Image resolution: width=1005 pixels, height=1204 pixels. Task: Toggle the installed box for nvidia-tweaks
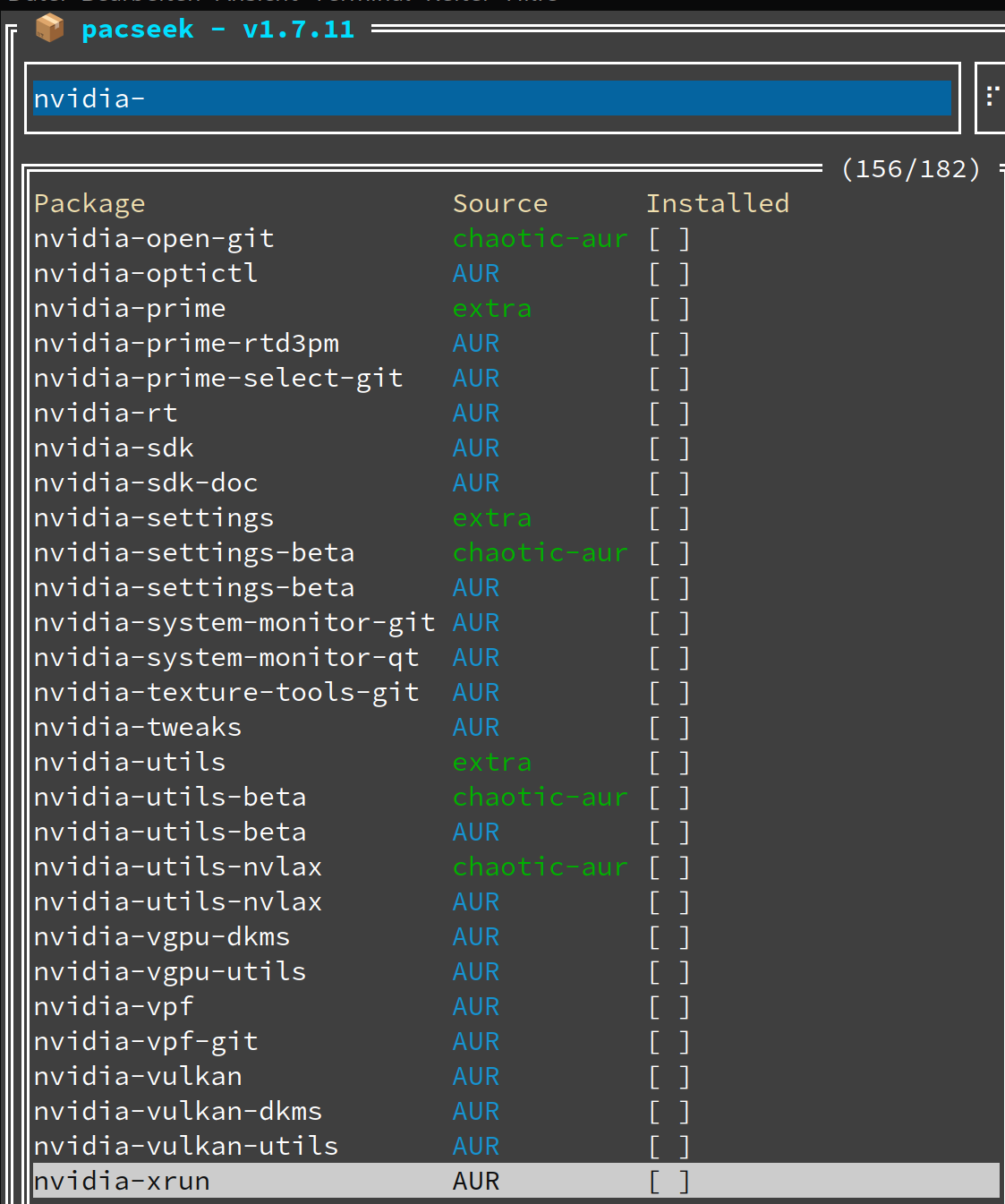669,728
